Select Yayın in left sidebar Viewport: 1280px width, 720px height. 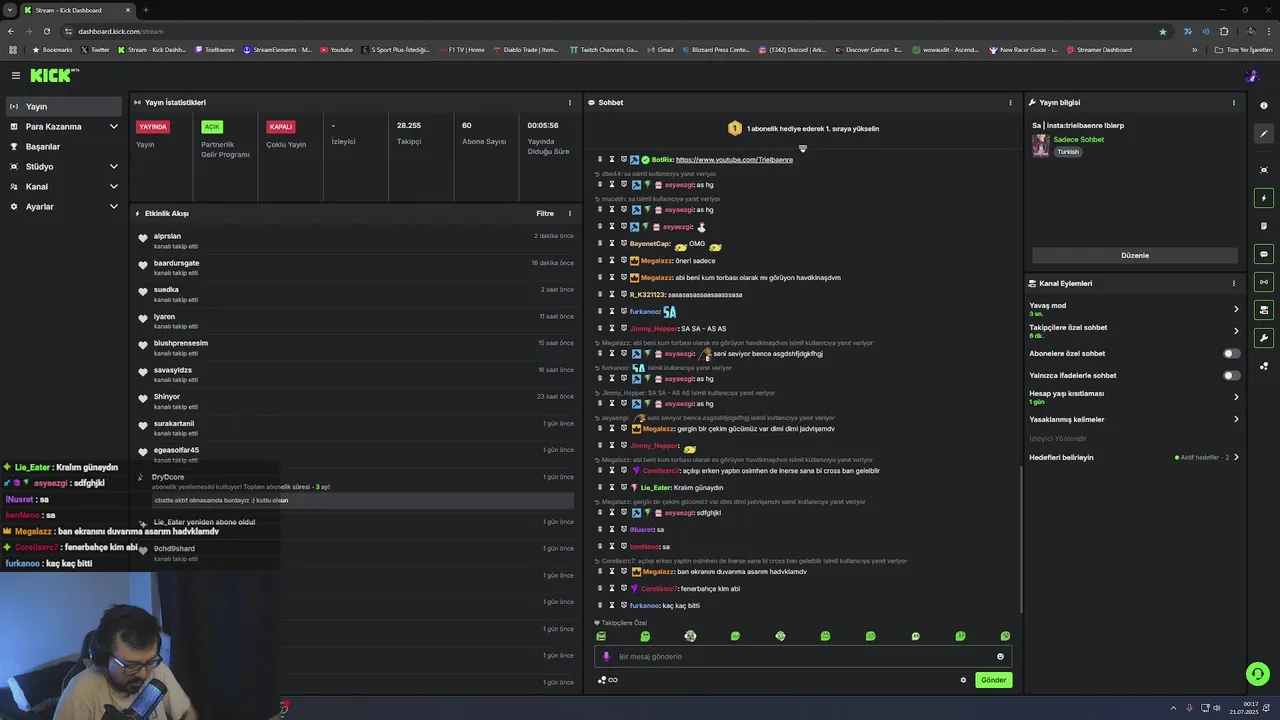pyautogui.click(x=64, y=106)
